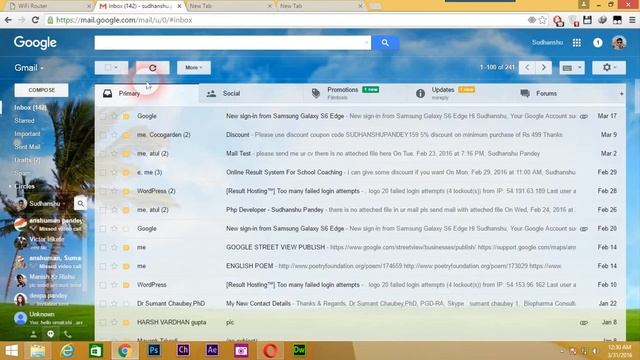Image resolution: width=640 pixels, height=360 pixels.
Task: Switch to the Updates tab
Action: click(x=460, y=93)
